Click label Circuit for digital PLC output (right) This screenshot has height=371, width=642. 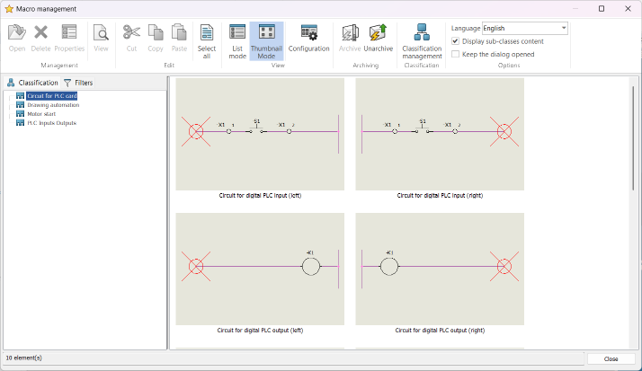click(440, 330)
